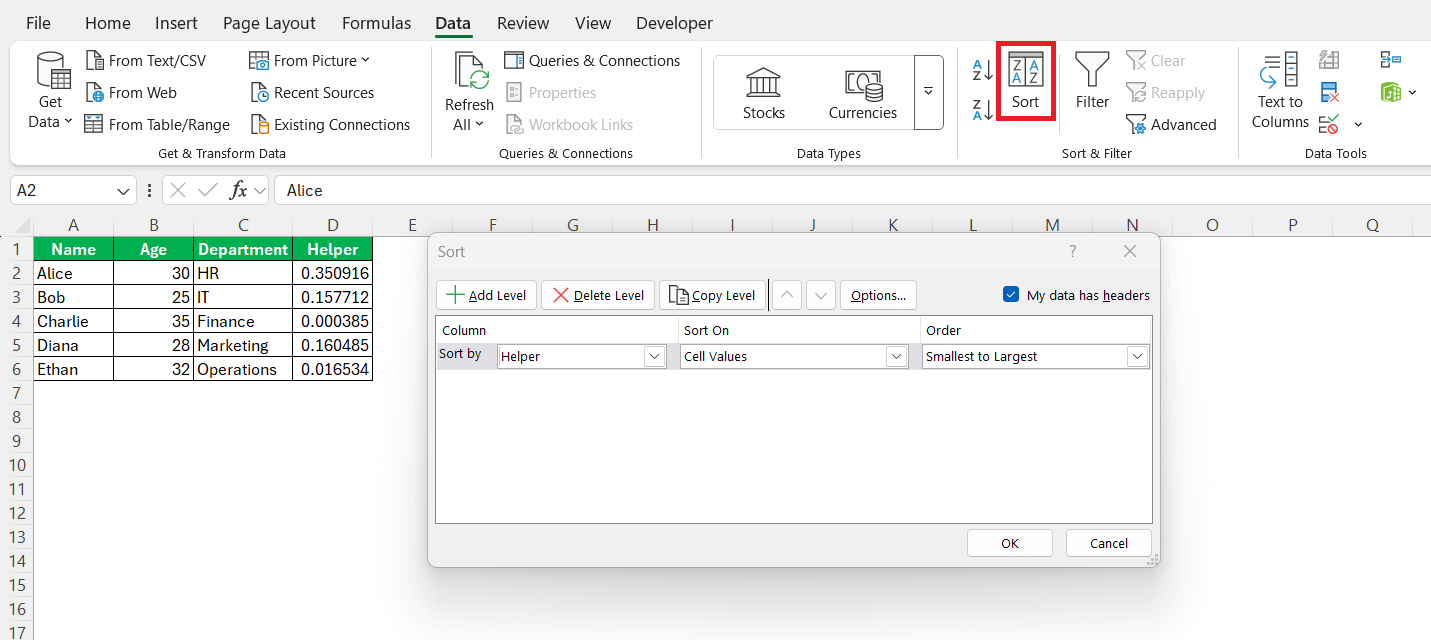The image size is (1431, 640).
Task: Select column D header
Action: coord(332,225)
